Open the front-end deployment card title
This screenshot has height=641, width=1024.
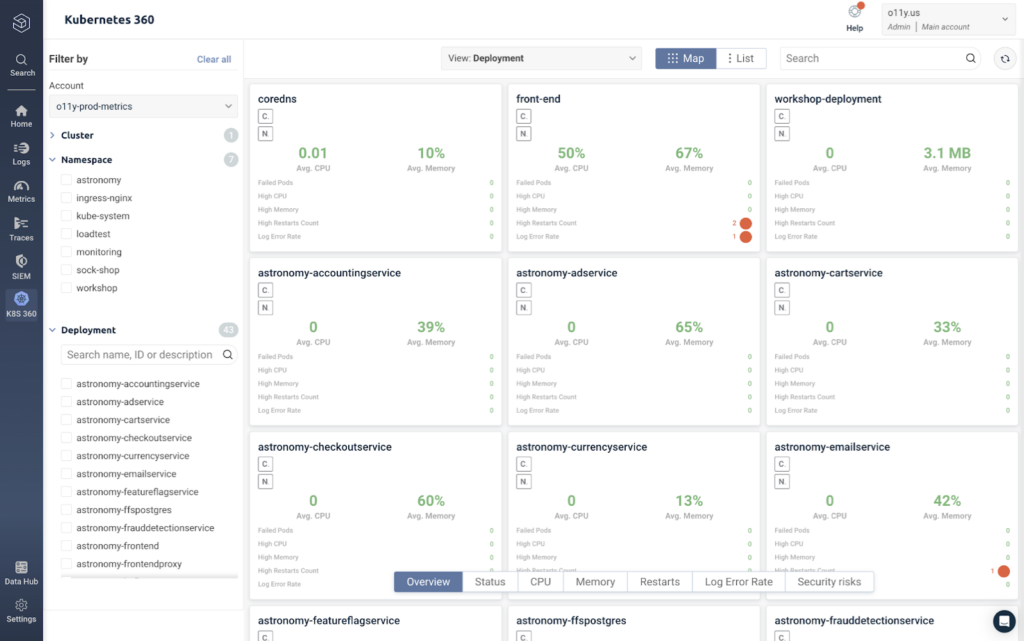538,99
